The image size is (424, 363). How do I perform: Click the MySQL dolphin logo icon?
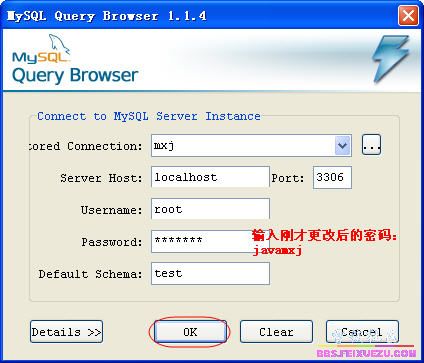[41, 49]
